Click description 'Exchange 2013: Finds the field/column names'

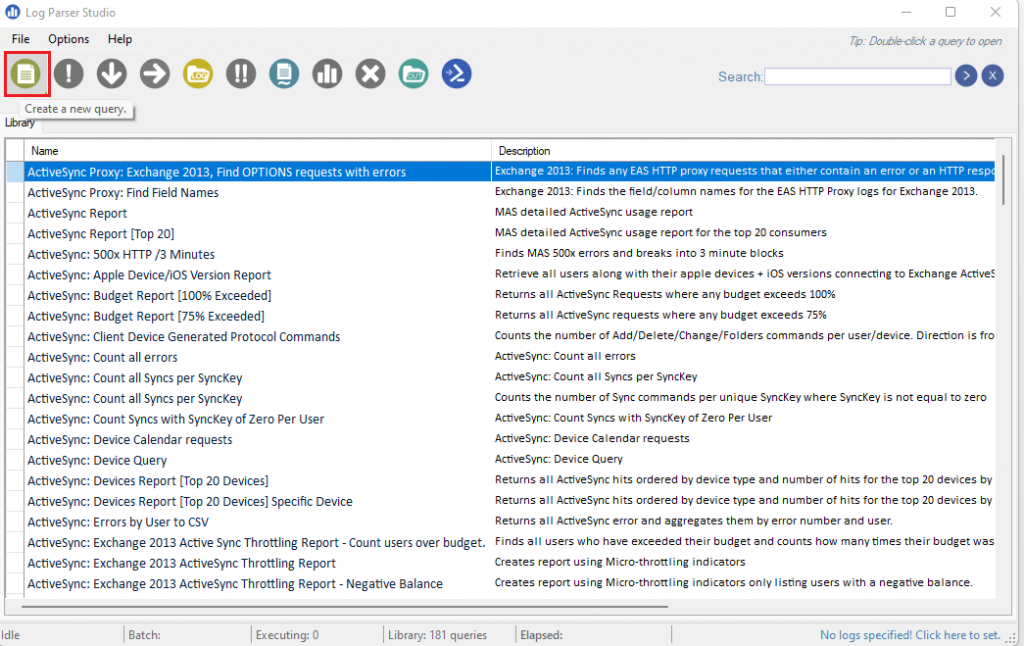736,191
